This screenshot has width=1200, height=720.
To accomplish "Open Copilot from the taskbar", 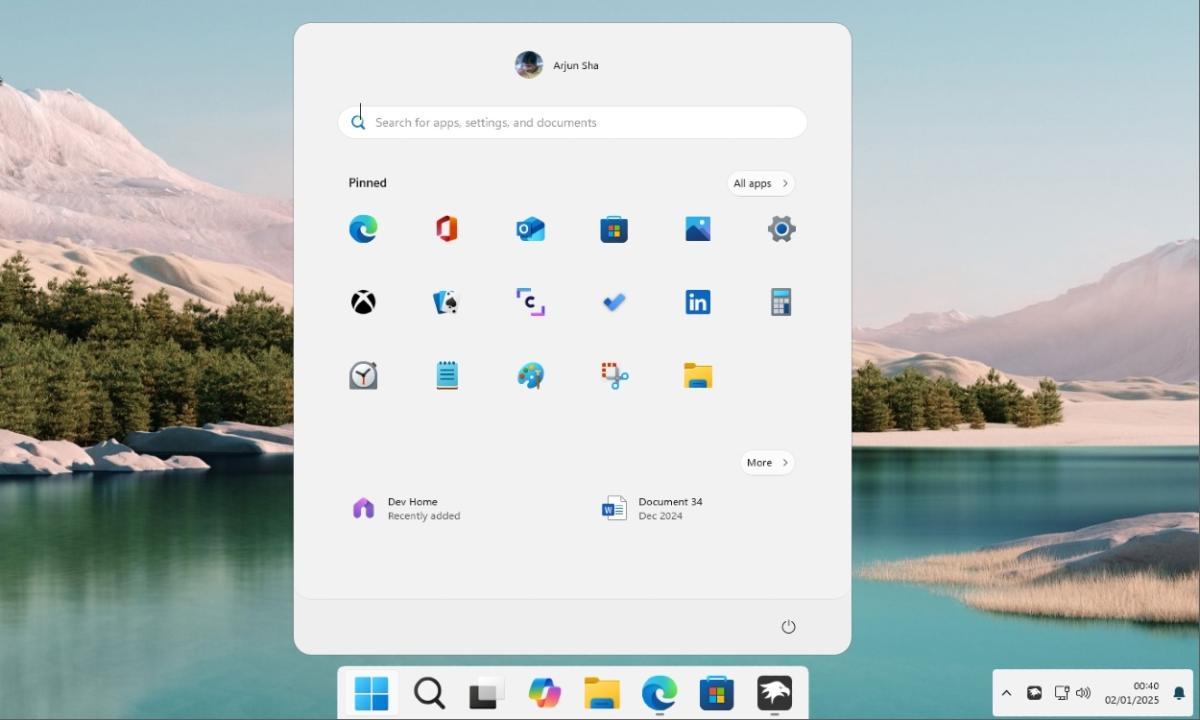I will (x=544, y=692).
